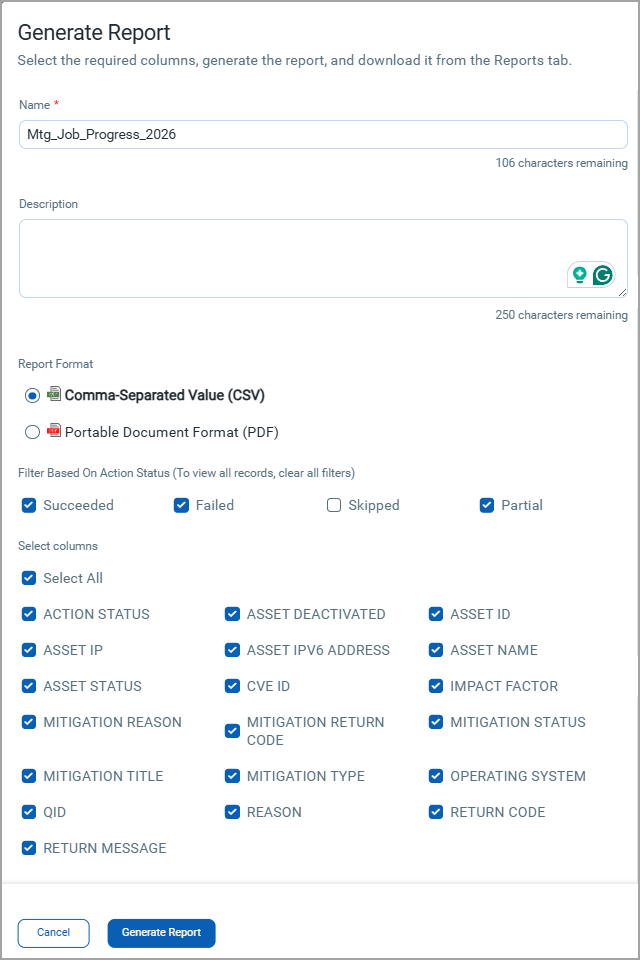The height and width of the screenshot is (960, 640).
Task: Click the CSV file format icon
Action: click(x=54, y=394)
